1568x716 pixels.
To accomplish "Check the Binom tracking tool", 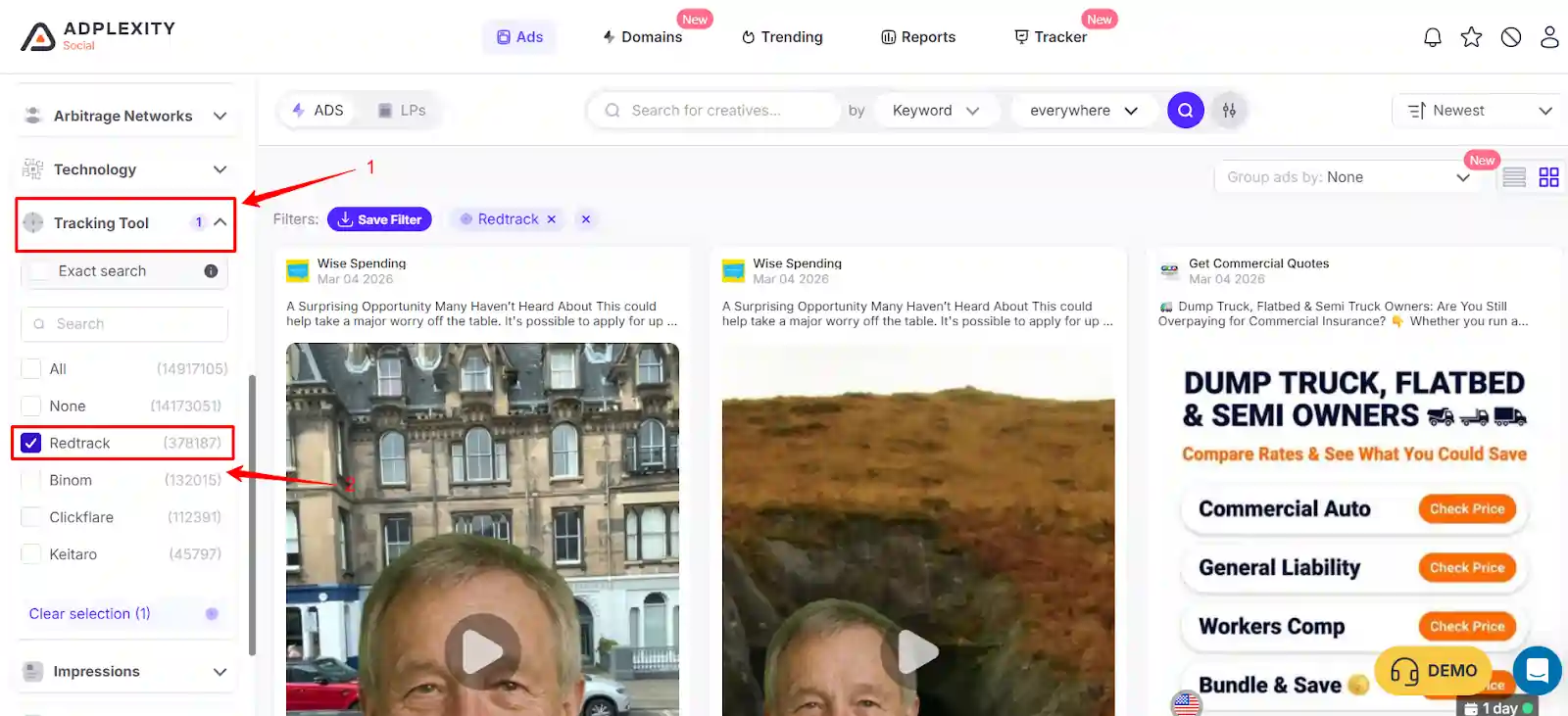I will click(31, 480).
